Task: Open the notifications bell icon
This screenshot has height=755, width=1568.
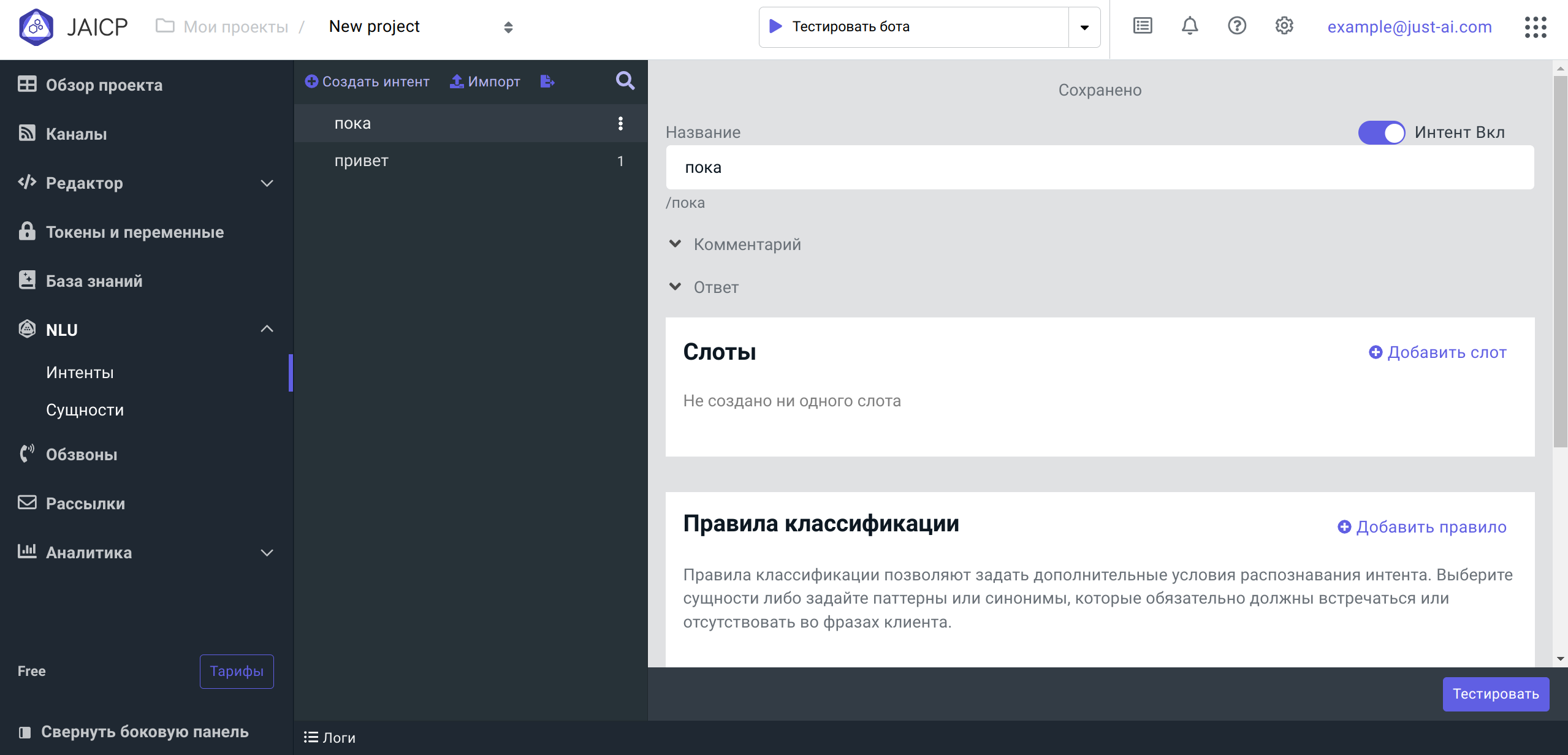Action: [x=1189, y=26]
